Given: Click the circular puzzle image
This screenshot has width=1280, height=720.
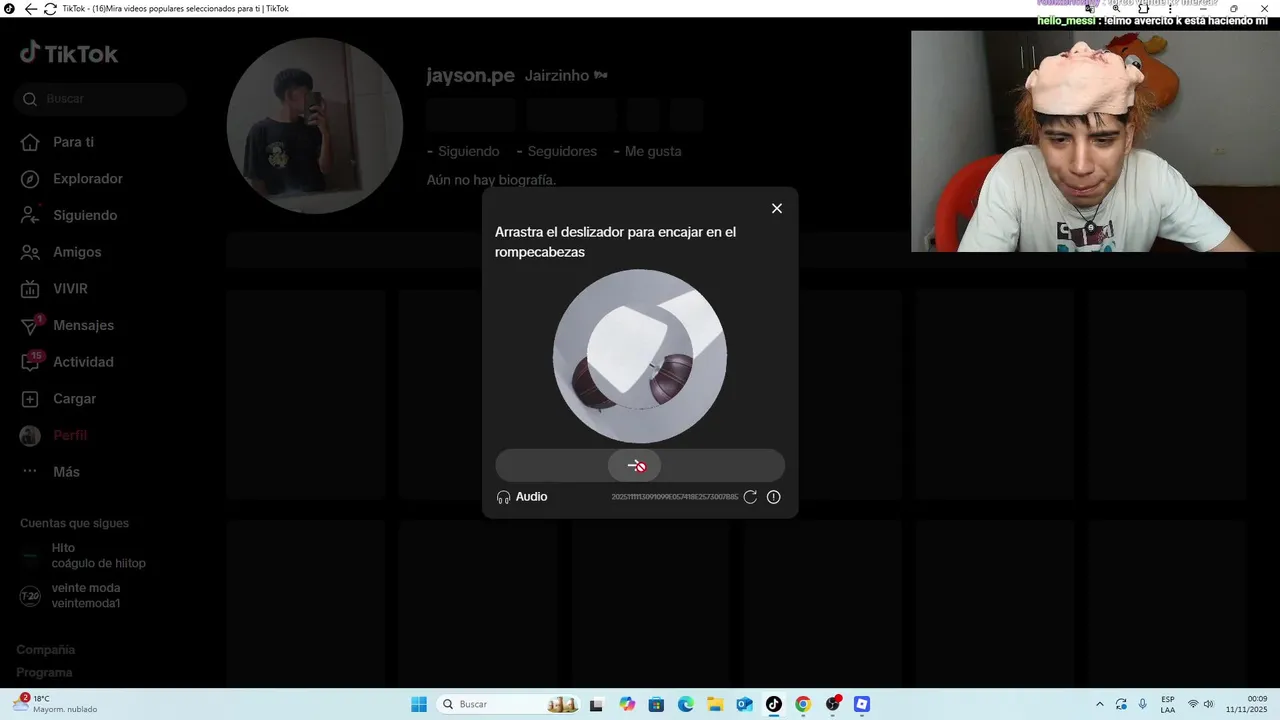Looking at the screenshot, I should pyautogui.click(x=640, y=356).
